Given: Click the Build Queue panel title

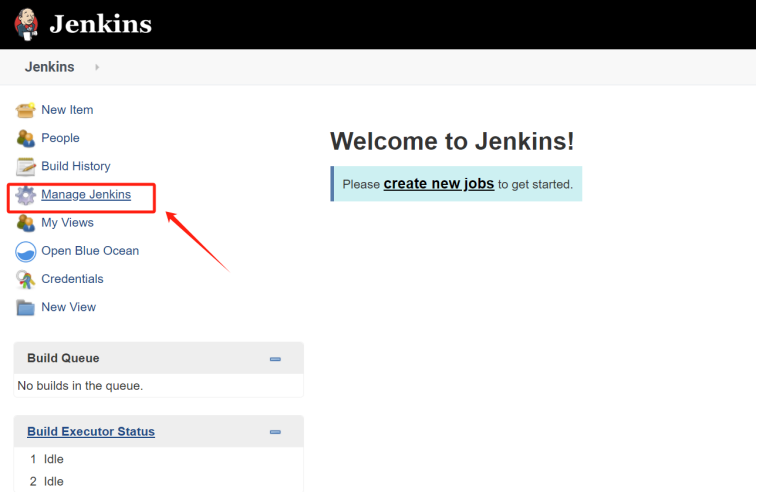Looking at the screenshot, I should (63, 358).
